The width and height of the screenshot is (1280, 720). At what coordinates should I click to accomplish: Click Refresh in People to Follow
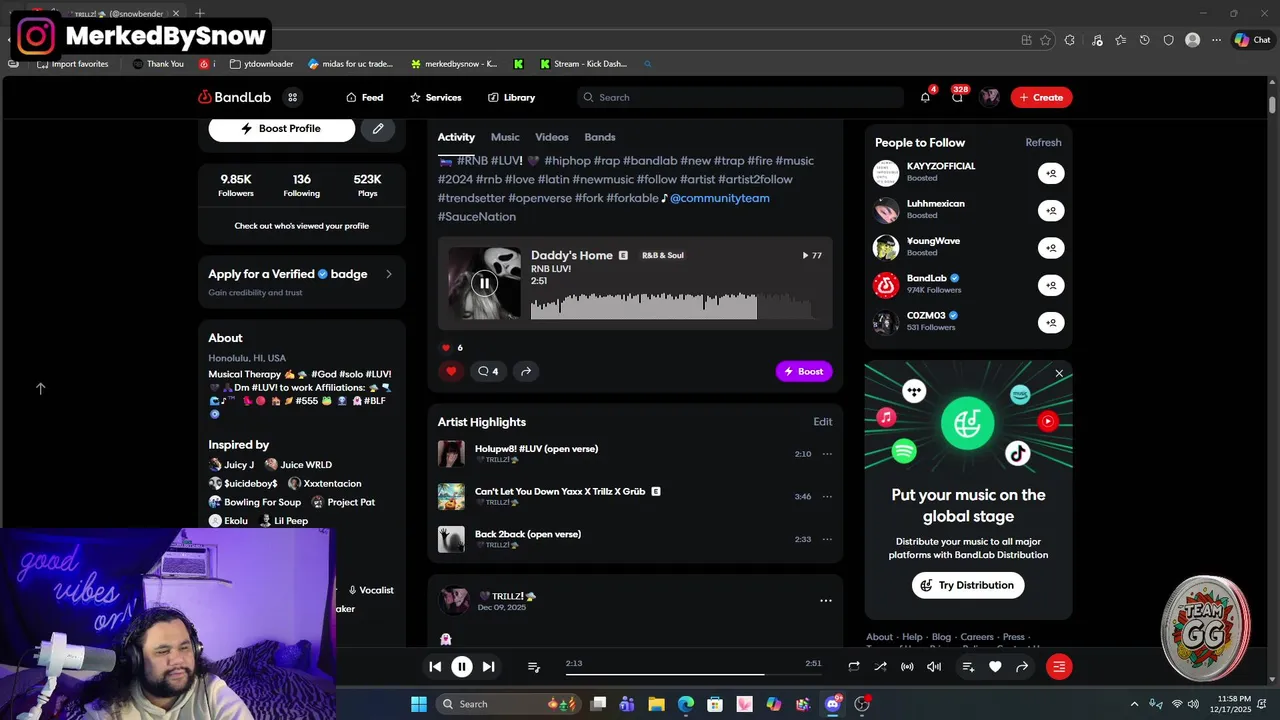[1043, 142]
